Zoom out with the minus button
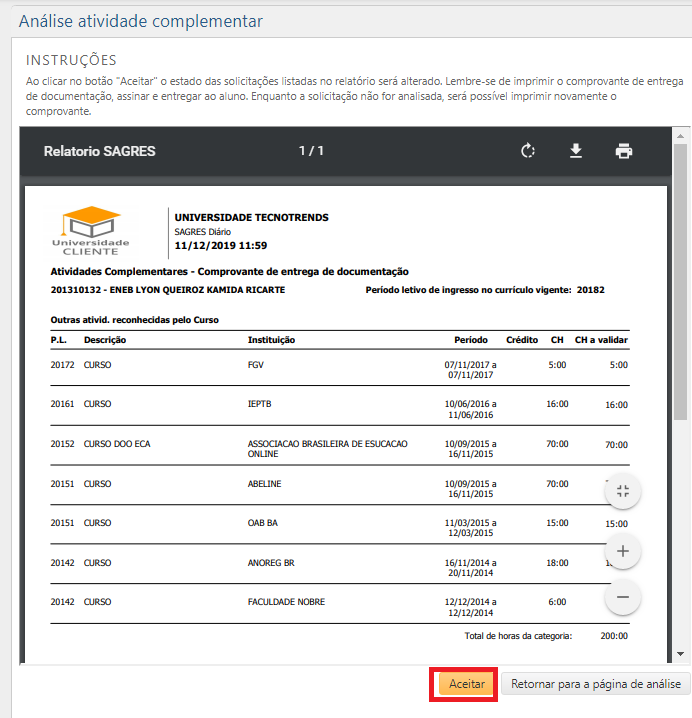This screenshot has height=718, width=692. coord(622,597)
